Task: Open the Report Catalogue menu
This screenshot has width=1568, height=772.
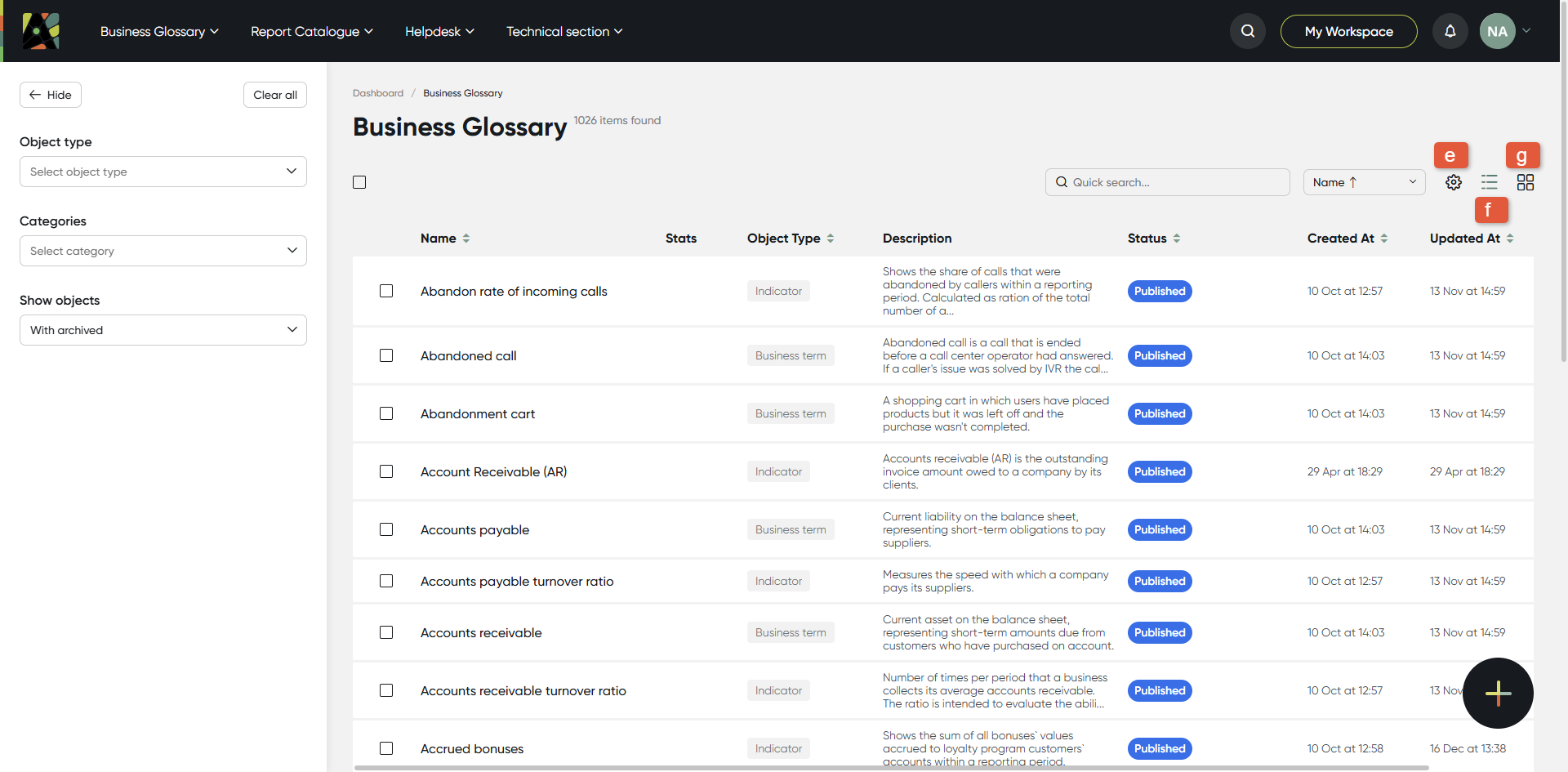Action: coord(312,31)
